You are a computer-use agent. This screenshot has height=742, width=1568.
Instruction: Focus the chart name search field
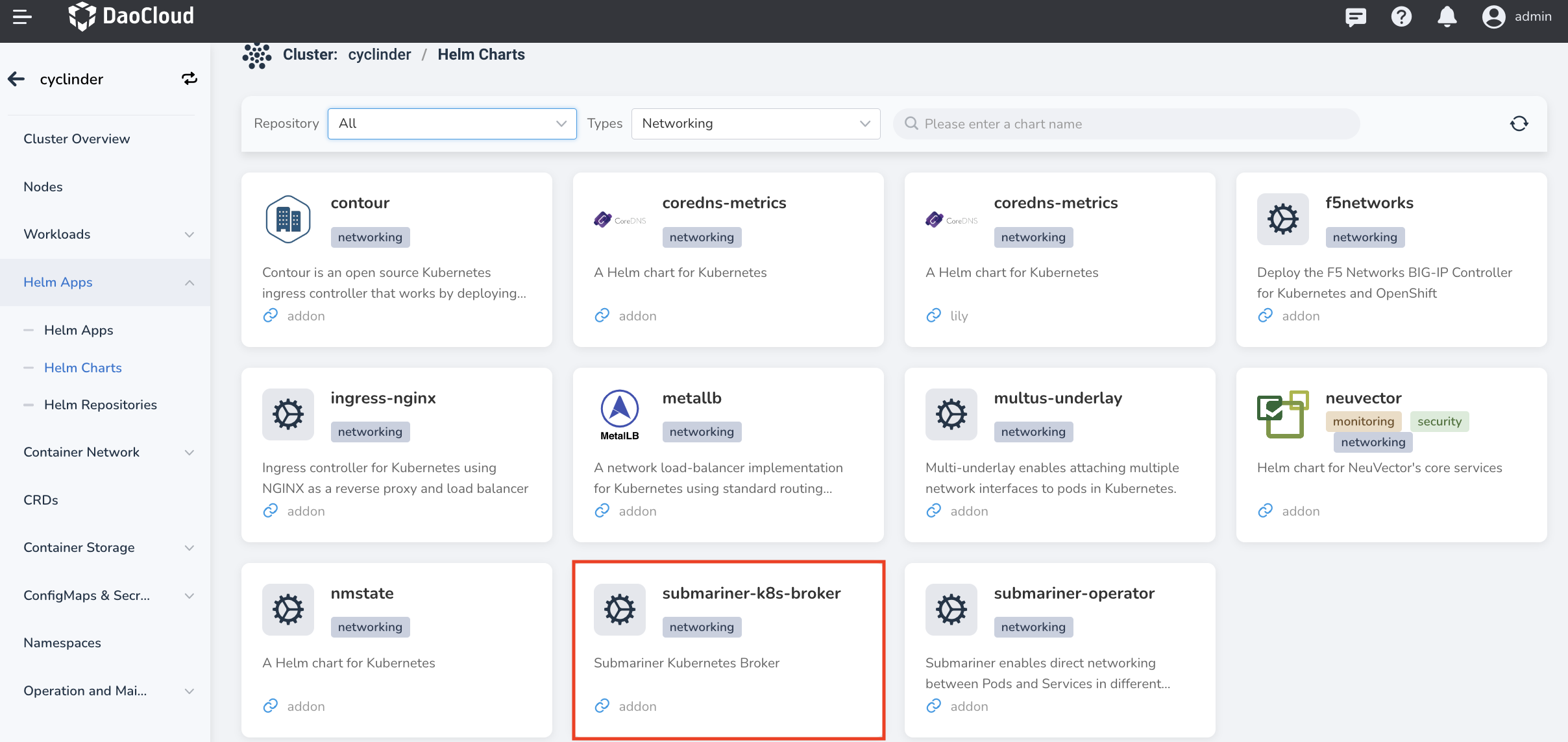click(x=1127, y=124)
